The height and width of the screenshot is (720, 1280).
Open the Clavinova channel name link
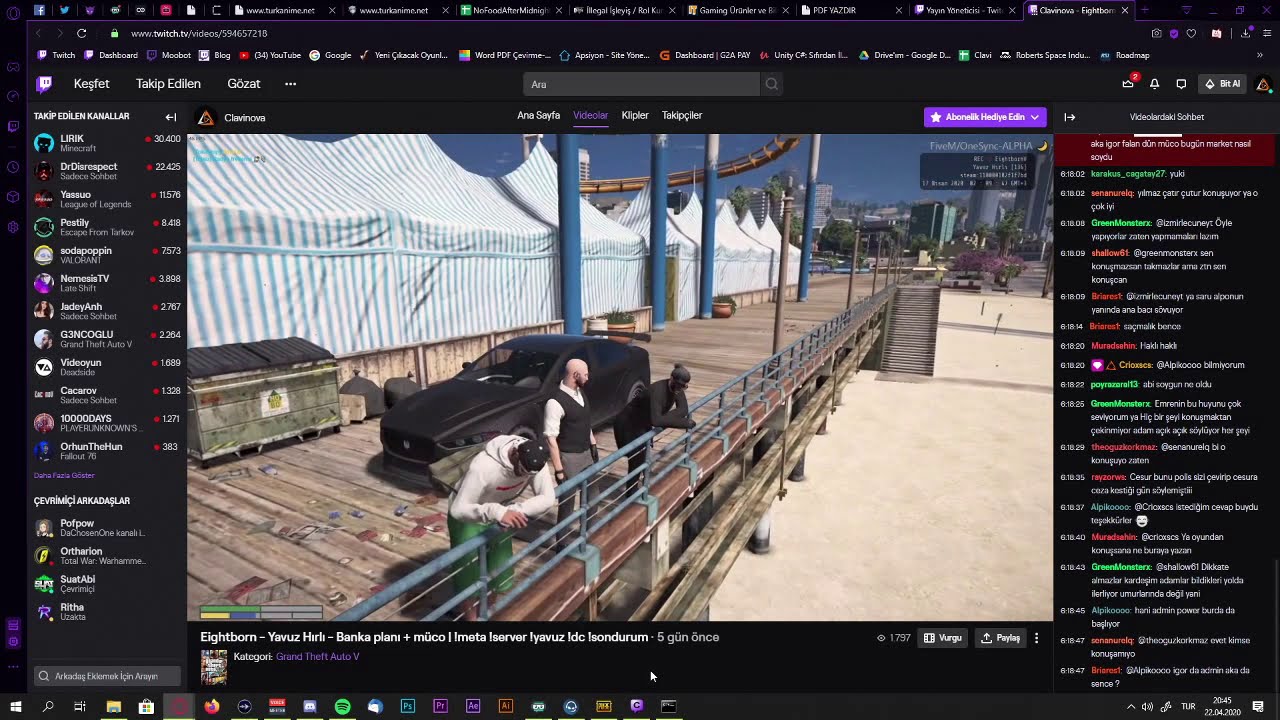[x=245, y=118]
